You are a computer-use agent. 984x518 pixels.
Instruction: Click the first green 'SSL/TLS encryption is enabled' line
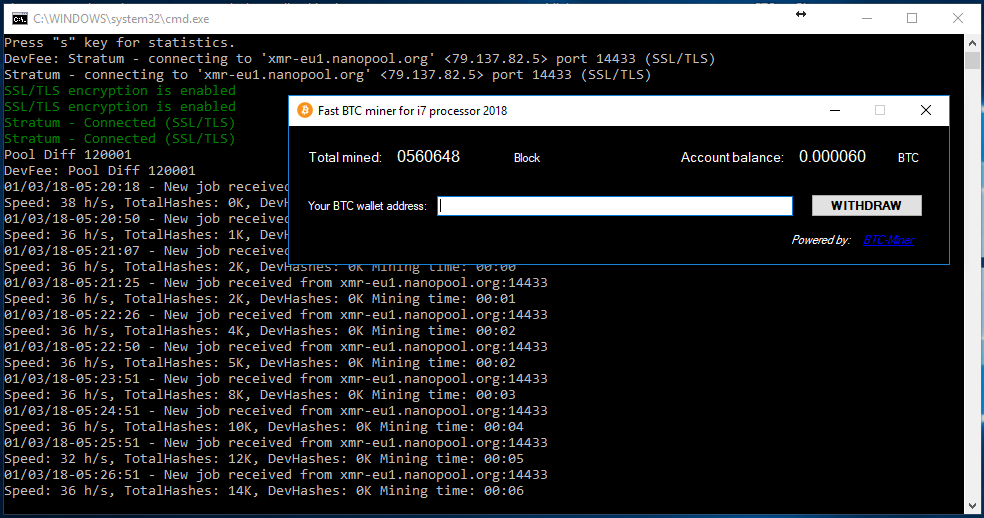[120, 90]
